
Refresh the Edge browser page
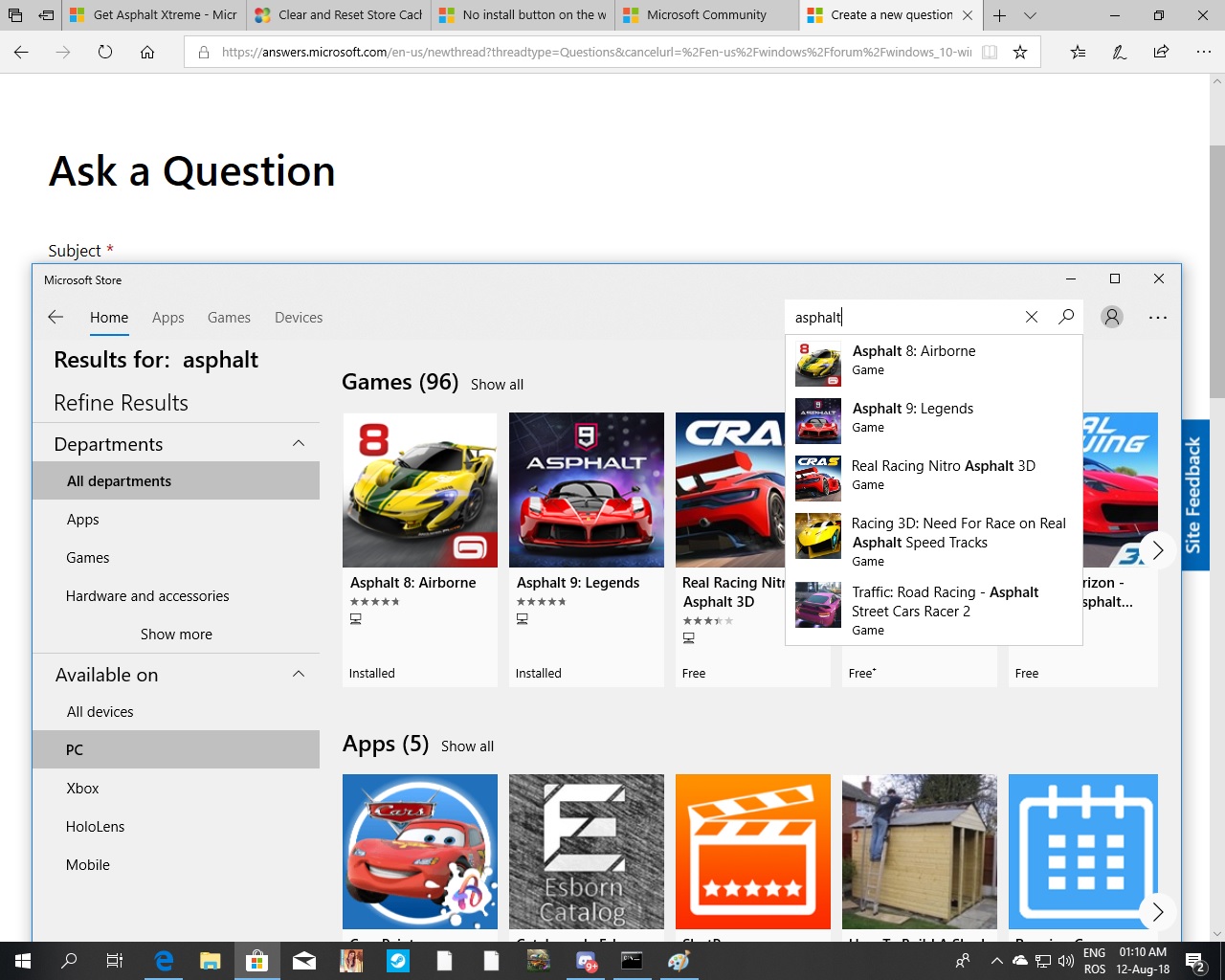click(105, 53)
